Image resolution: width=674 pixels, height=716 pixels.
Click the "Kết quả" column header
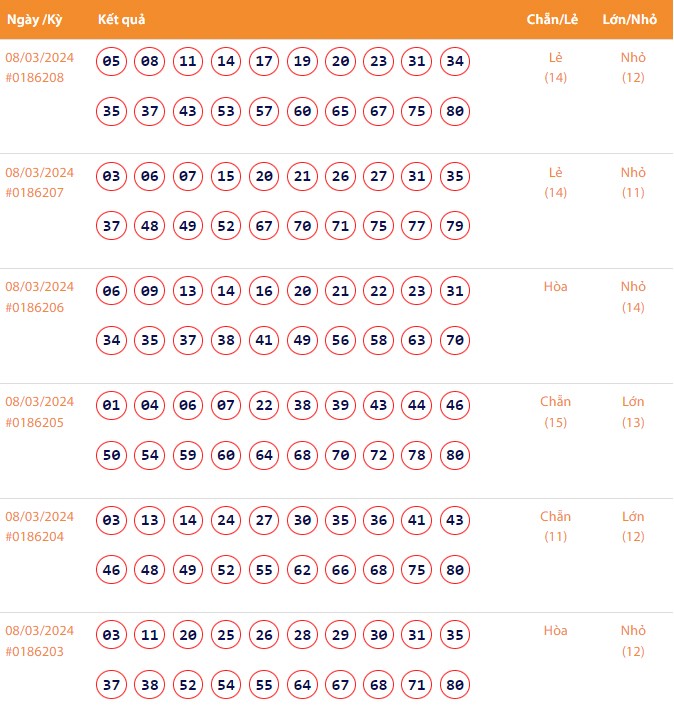tap(123, 20)
